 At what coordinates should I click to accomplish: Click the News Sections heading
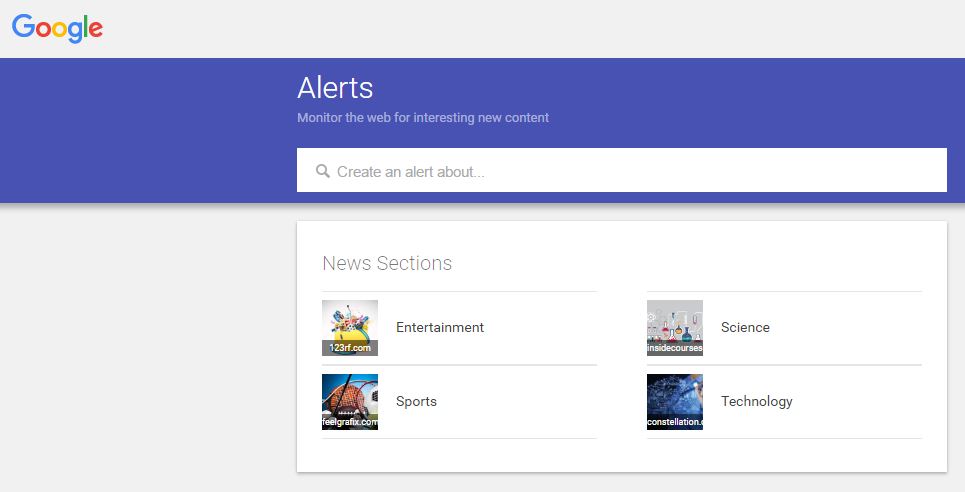[x=387, y=263]
